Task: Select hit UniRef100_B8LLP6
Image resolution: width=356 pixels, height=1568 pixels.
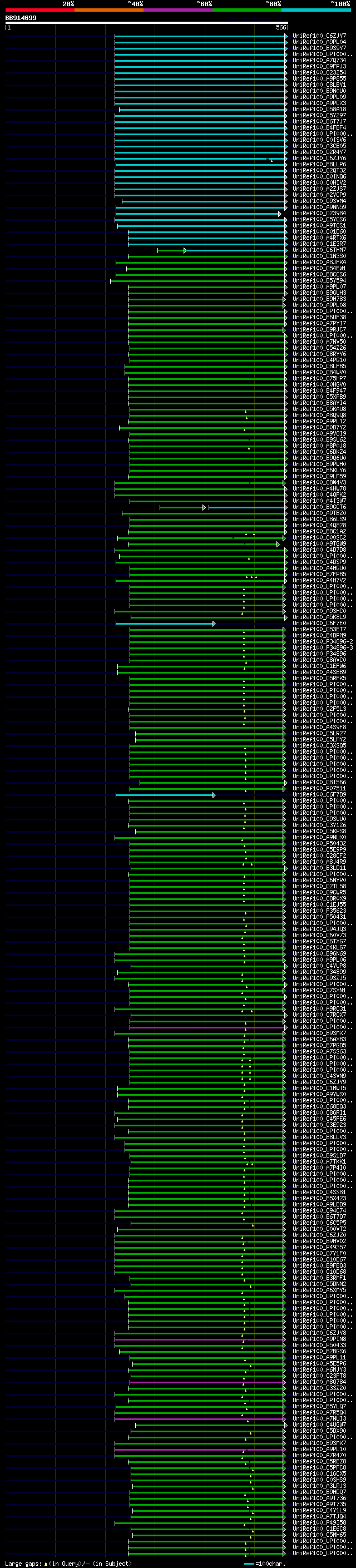Action: 319,164
